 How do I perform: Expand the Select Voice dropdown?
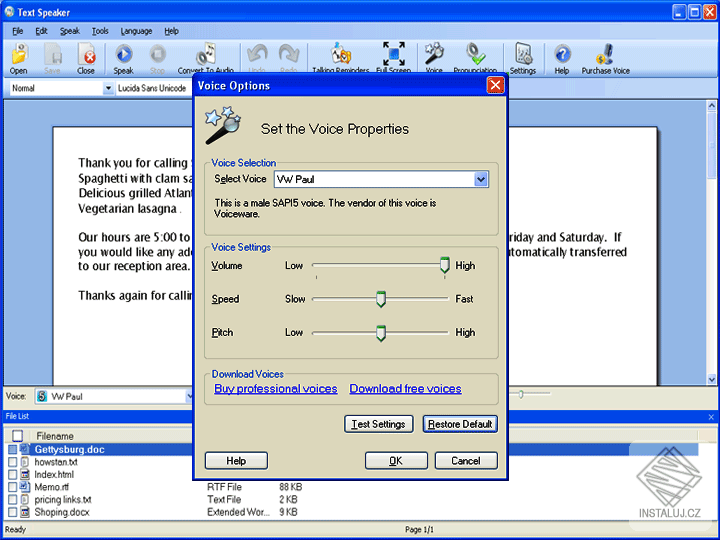[481, 179]
